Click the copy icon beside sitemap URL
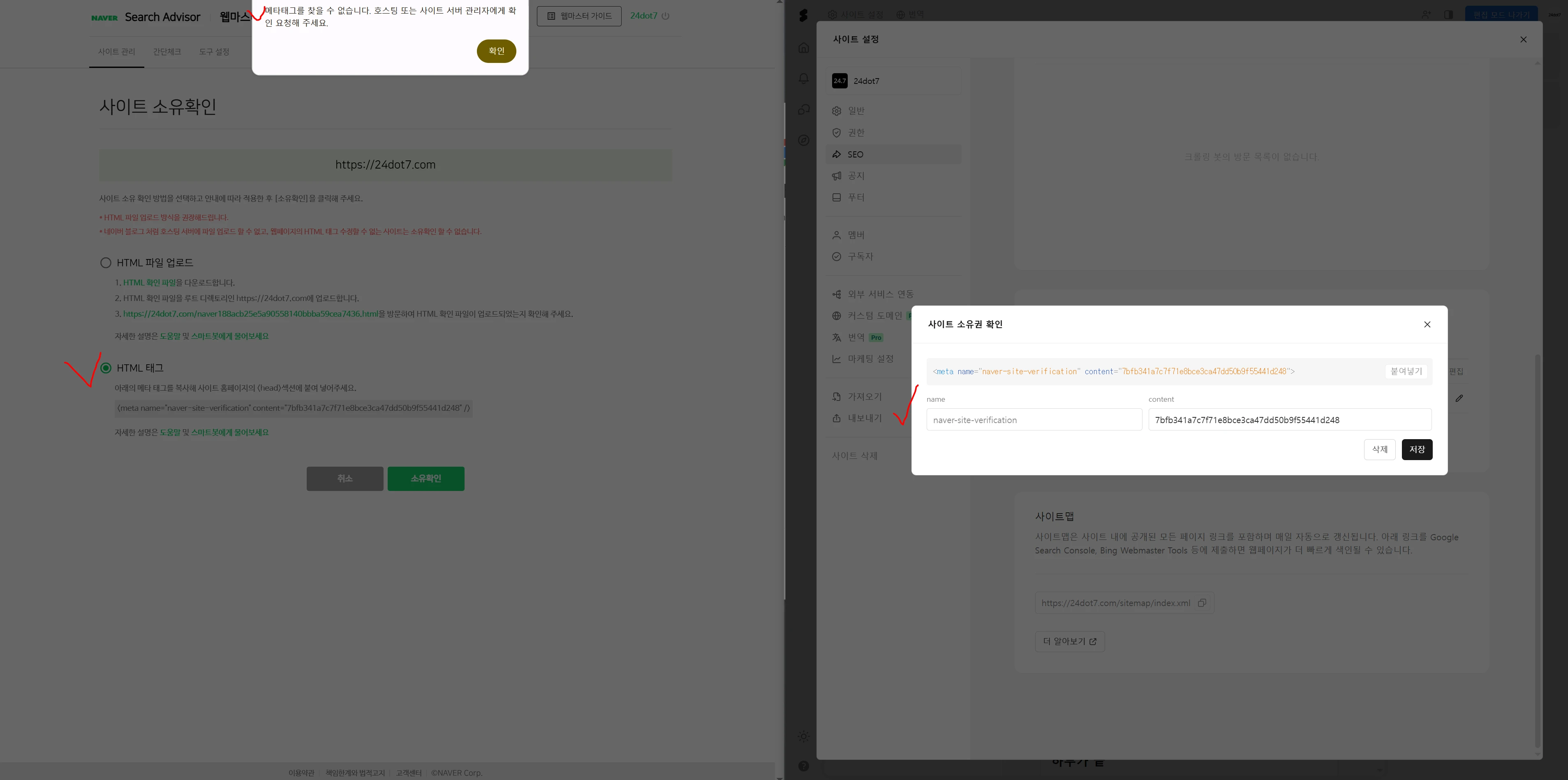The height and width of the screenshot is (780, 1568). pos(1202,603)
